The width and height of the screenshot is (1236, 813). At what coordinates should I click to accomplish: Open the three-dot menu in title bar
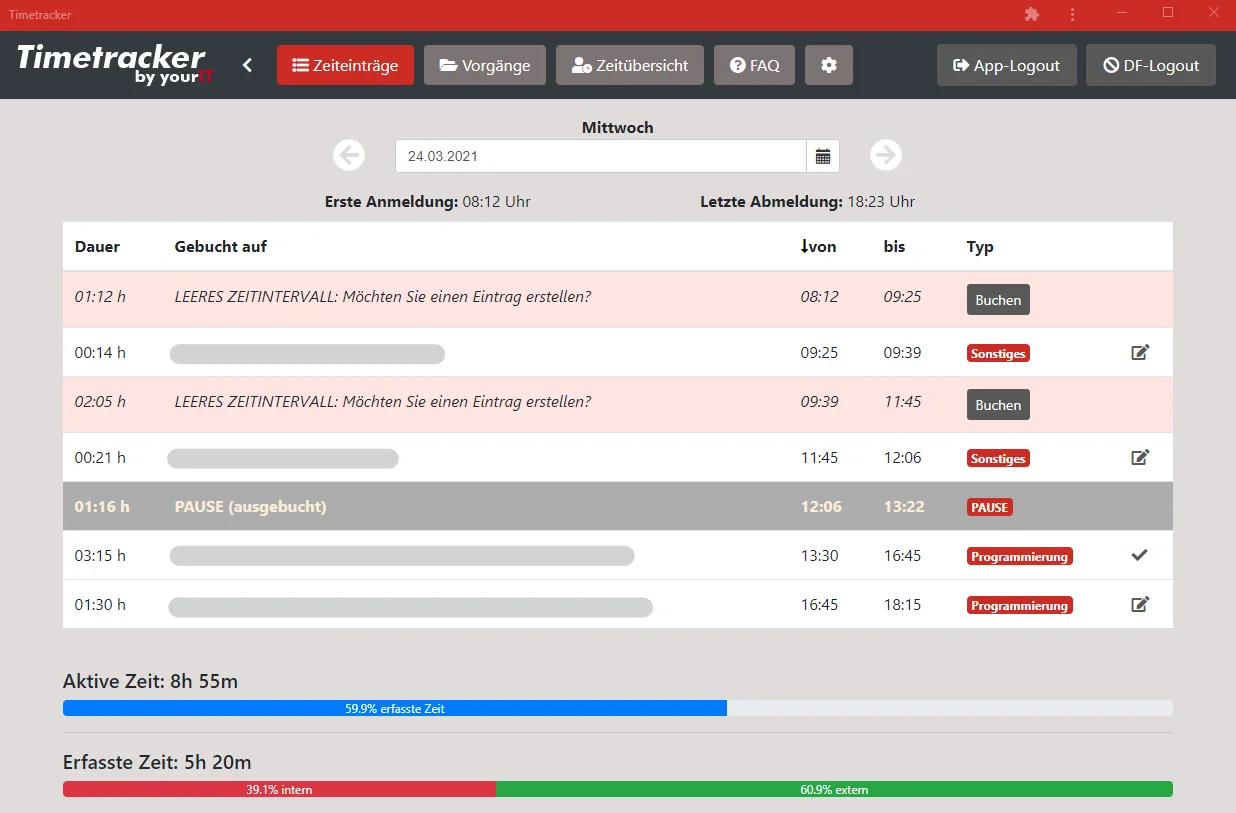[x=1072, y=14]
